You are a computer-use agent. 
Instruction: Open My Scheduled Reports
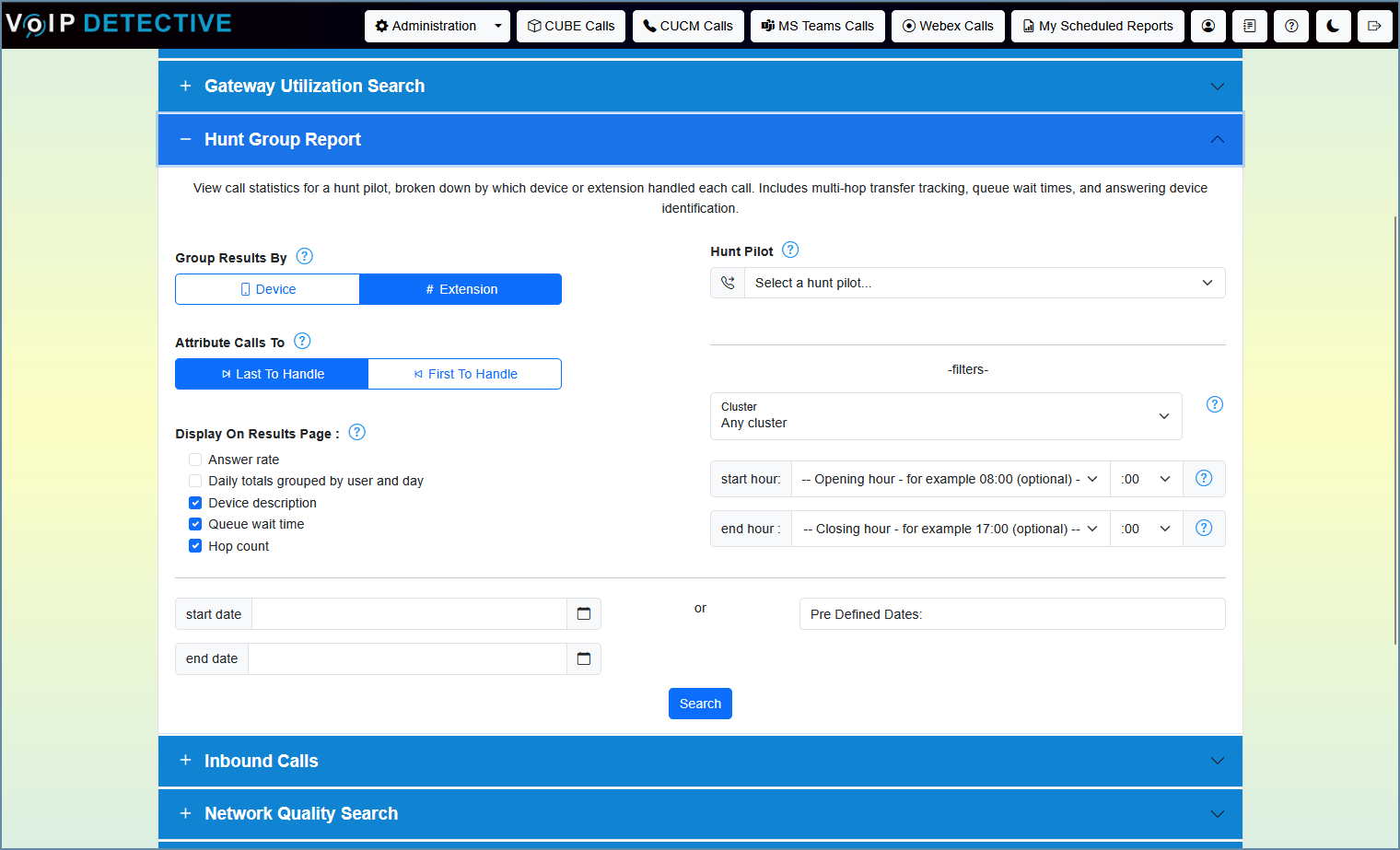[x=1098, y=26]
